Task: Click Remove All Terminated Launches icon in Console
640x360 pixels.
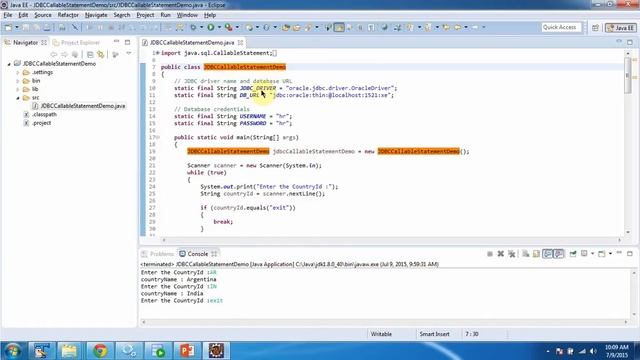Action: point(512,254)
